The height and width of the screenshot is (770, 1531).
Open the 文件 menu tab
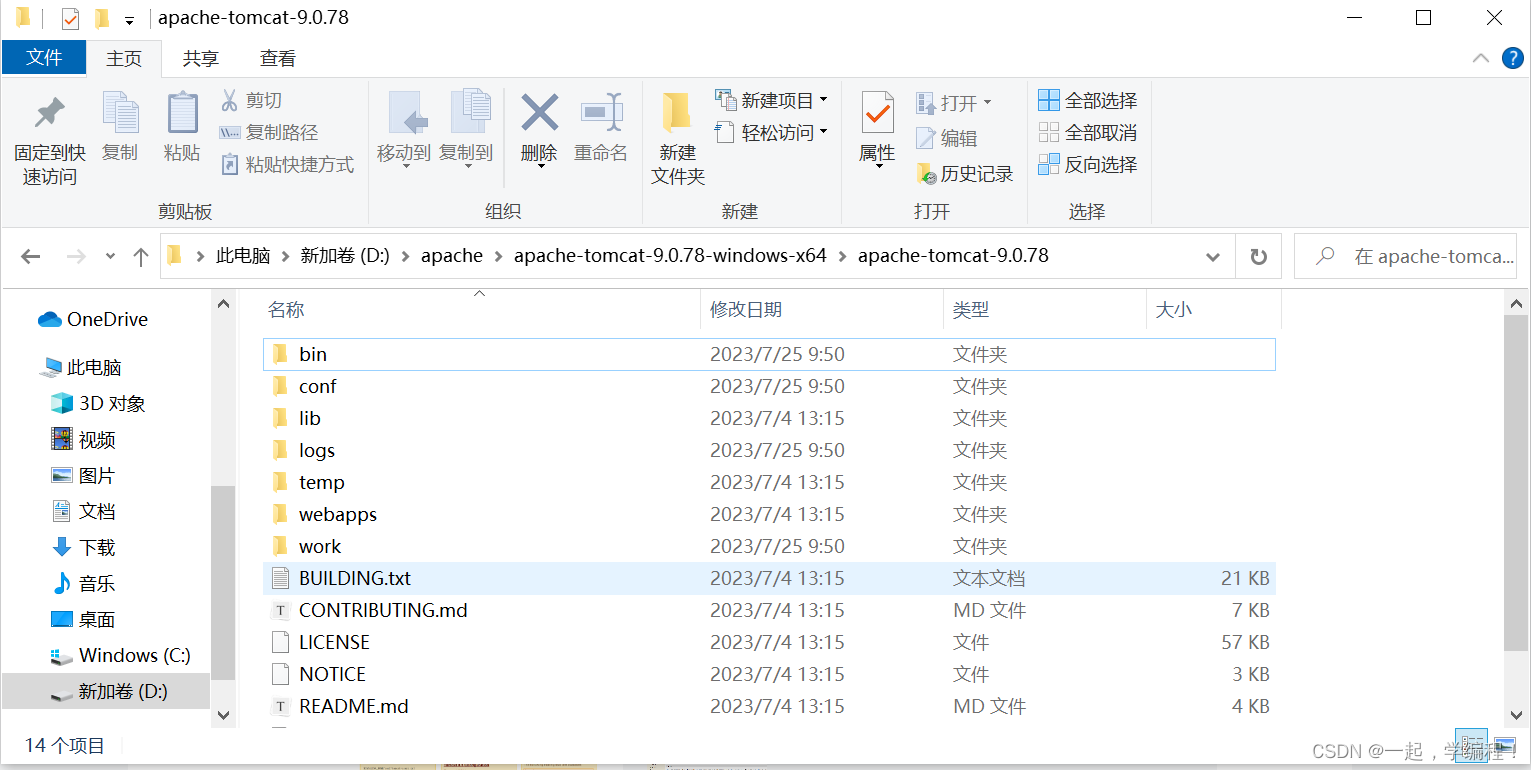[44, 58]
